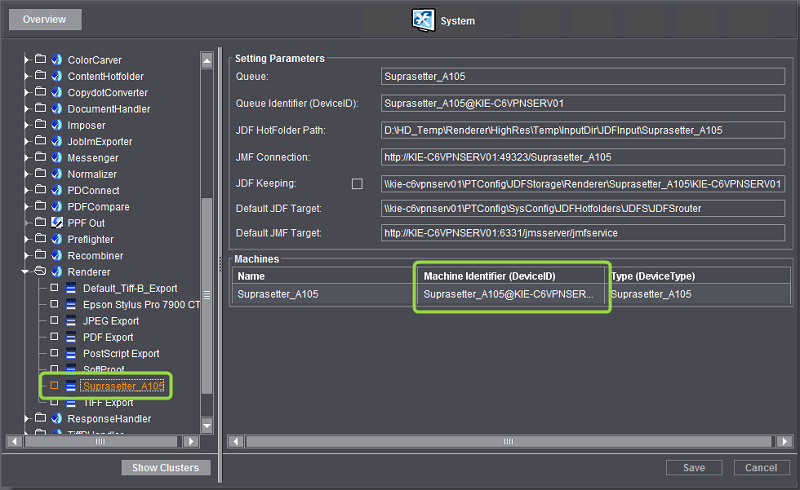
Task: Toggle the JDF Keeping checkbox
Action: pos(356,184)
